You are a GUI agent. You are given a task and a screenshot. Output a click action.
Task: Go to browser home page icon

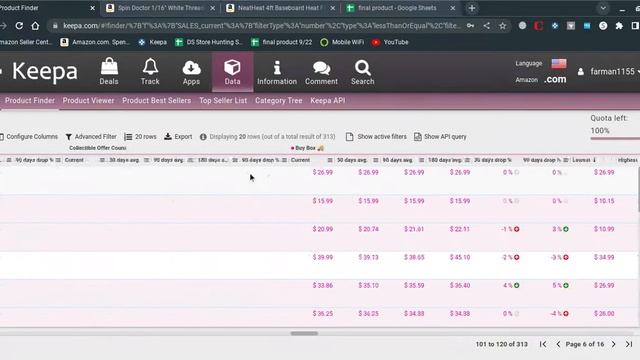[x=35, y=26]
